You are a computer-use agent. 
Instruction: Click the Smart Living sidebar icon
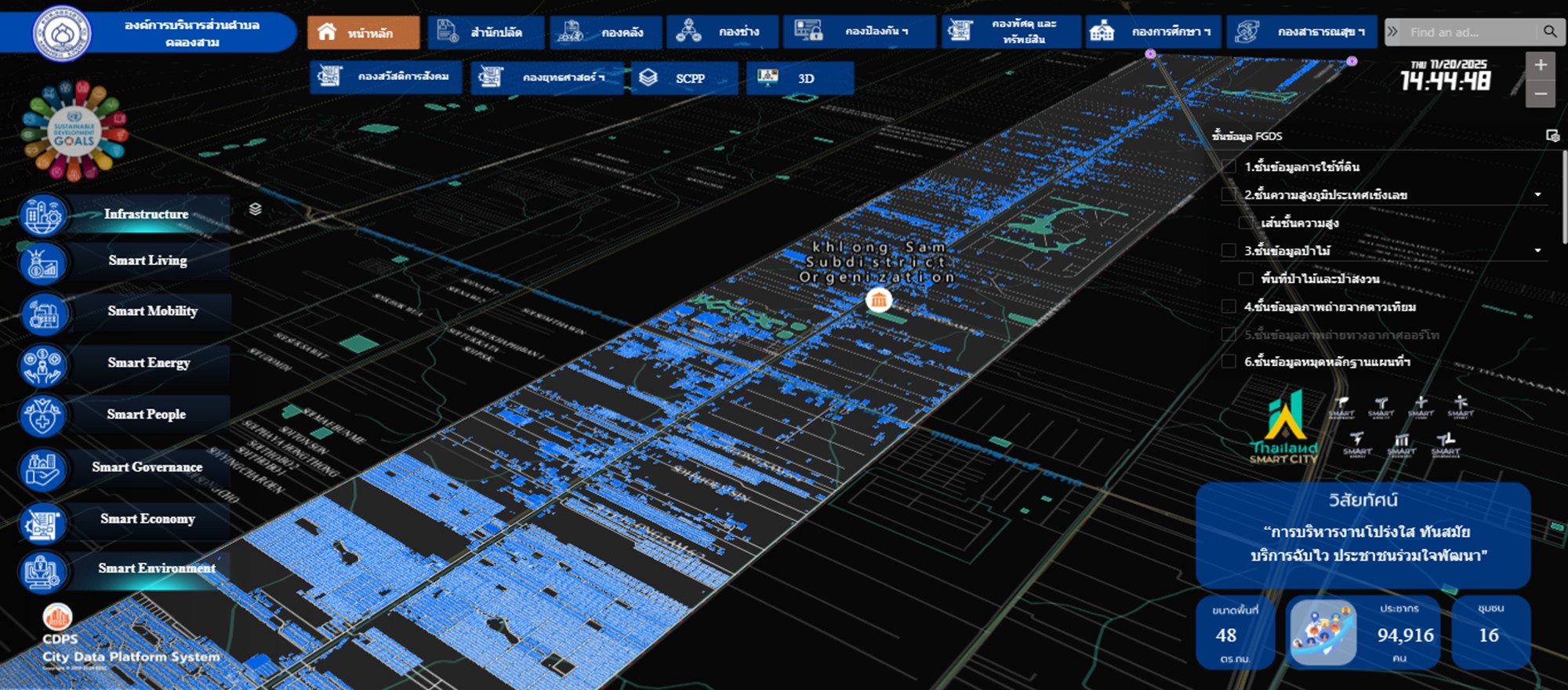(43, 263)
